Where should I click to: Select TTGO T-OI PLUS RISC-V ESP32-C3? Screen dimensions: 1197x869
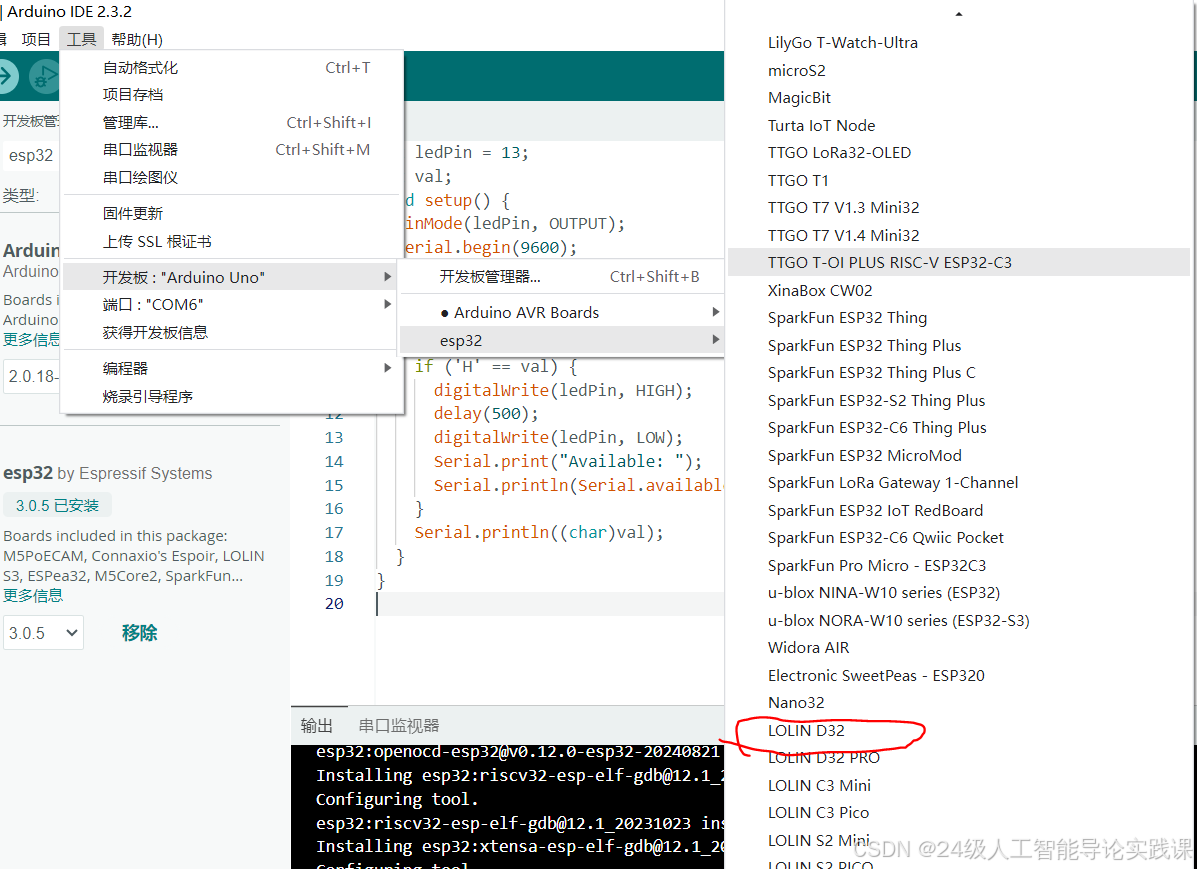point(958,263)
